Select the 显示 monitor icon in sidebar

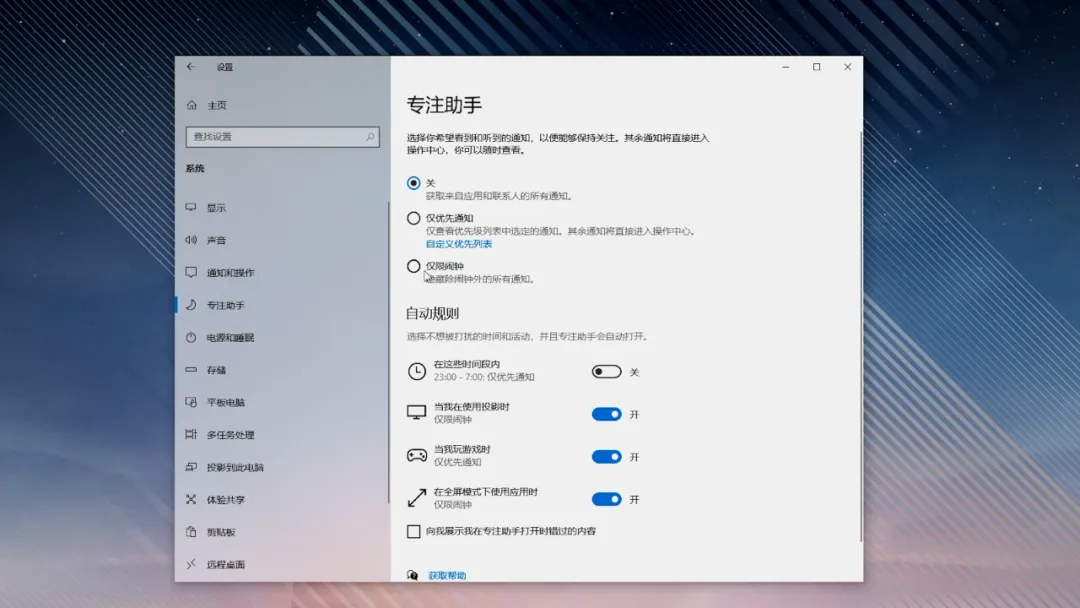click(x=191, y=207)
